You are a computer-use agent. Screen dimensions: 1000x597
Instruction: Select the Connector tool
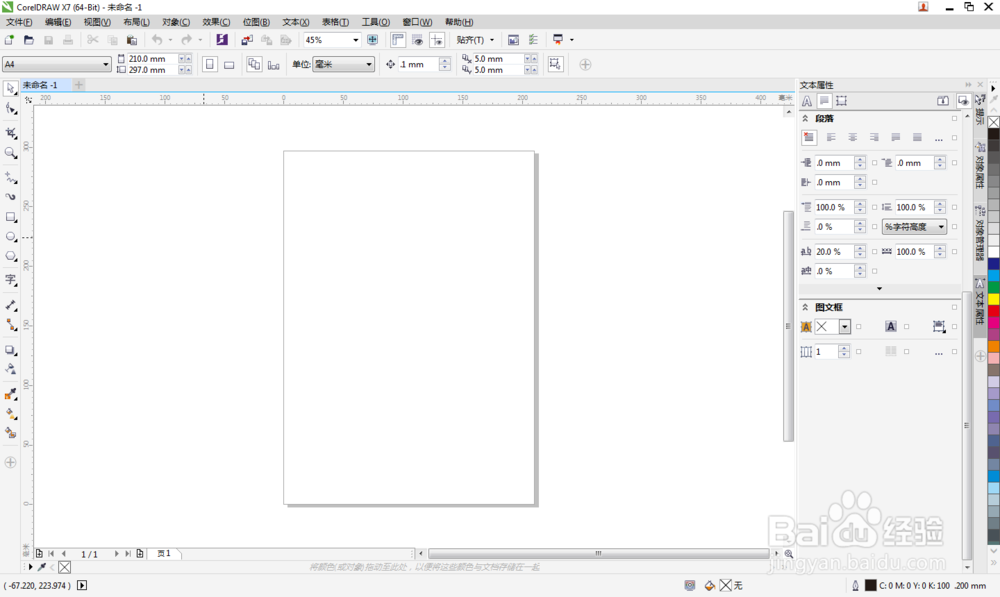point(11,325)
